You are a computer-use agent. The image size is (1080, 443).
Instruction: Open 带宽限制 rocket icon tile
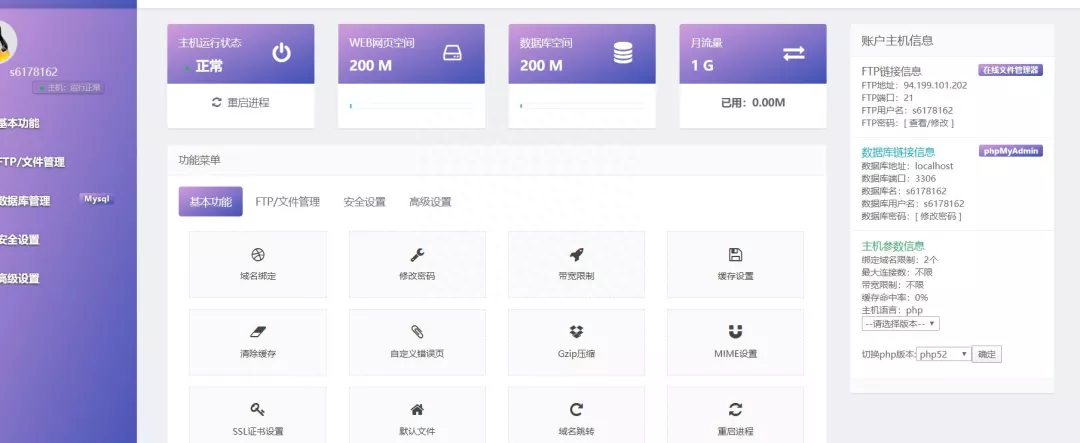tap(576, 255)
